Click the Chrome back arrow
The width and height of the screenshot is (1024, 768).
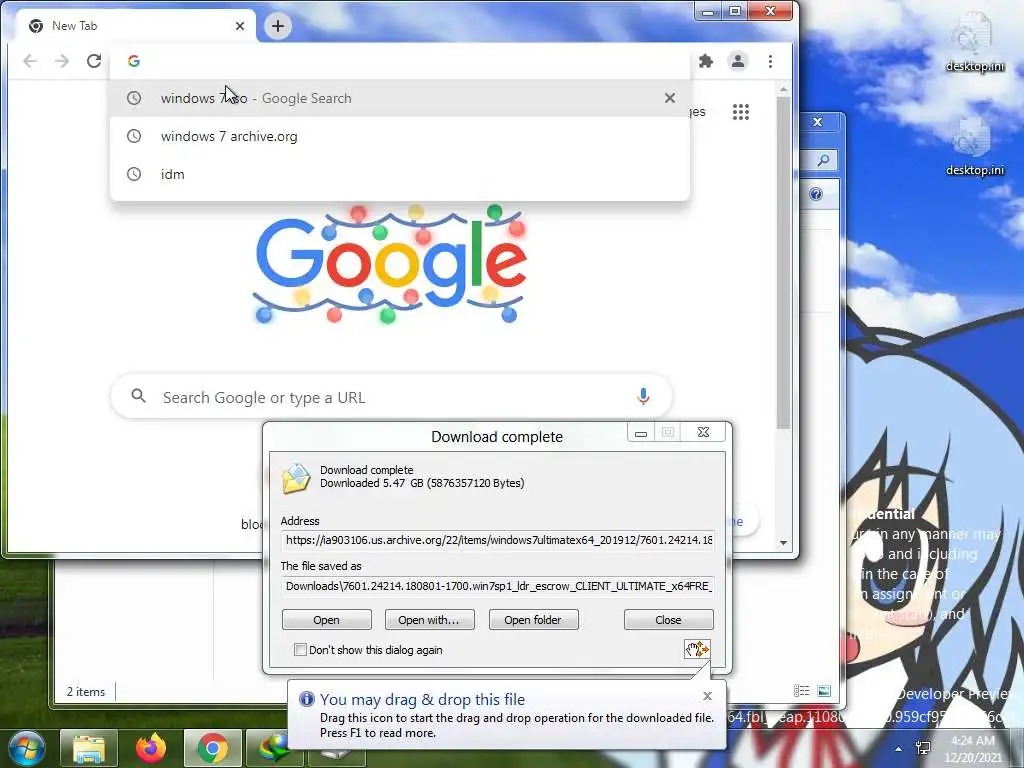(29, 61)
